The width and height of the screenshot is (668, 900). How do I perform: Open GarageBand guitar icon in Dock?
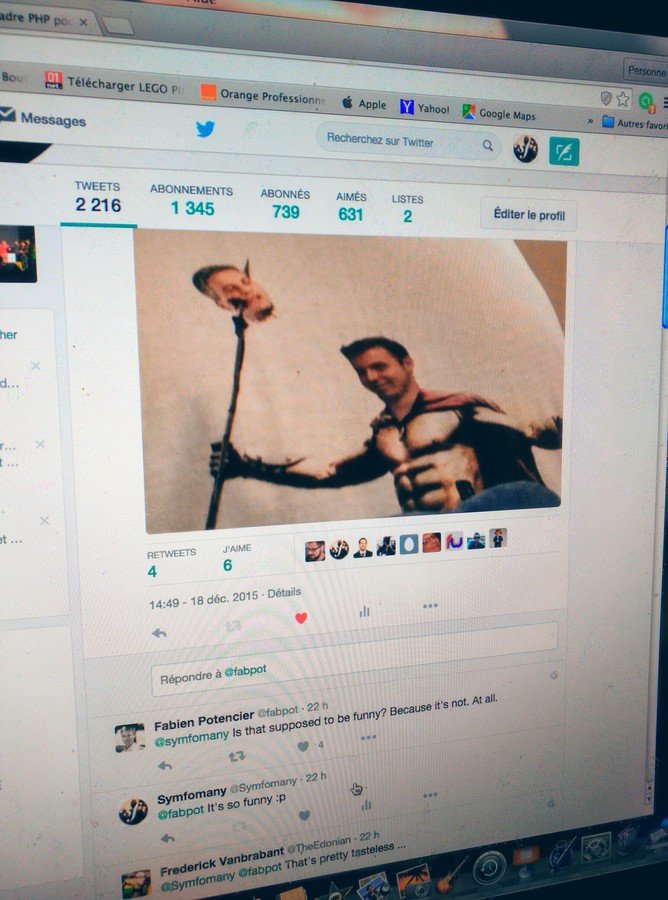click(452, 875)
